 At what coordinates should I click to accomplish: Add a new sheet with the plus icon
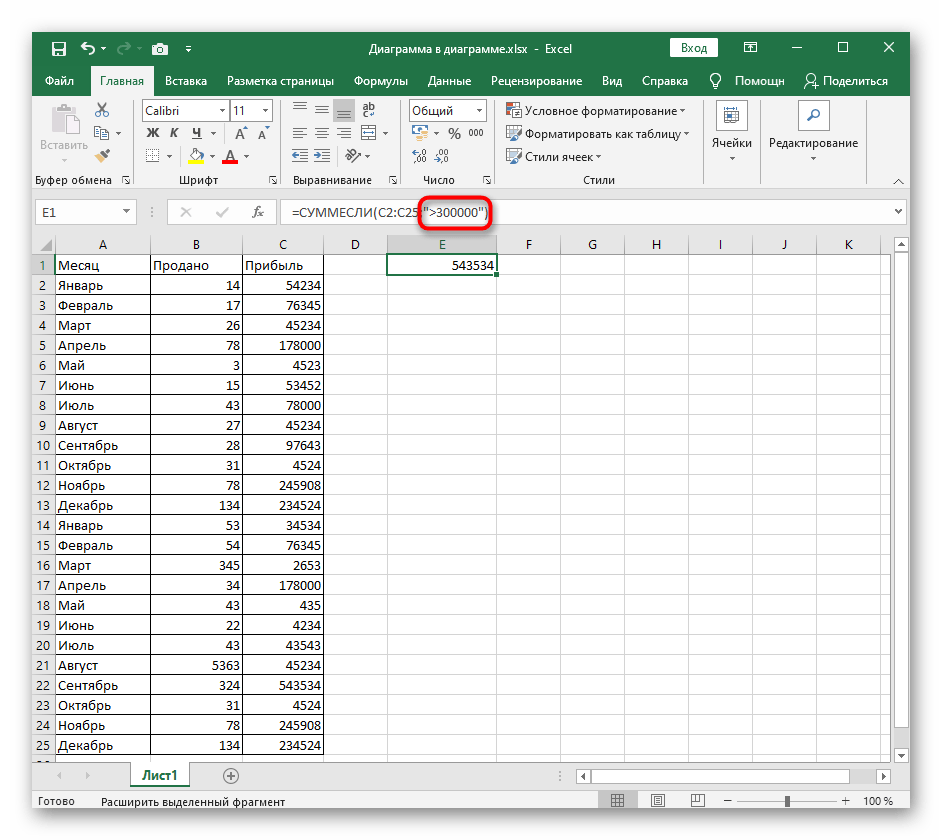point(231,775)
